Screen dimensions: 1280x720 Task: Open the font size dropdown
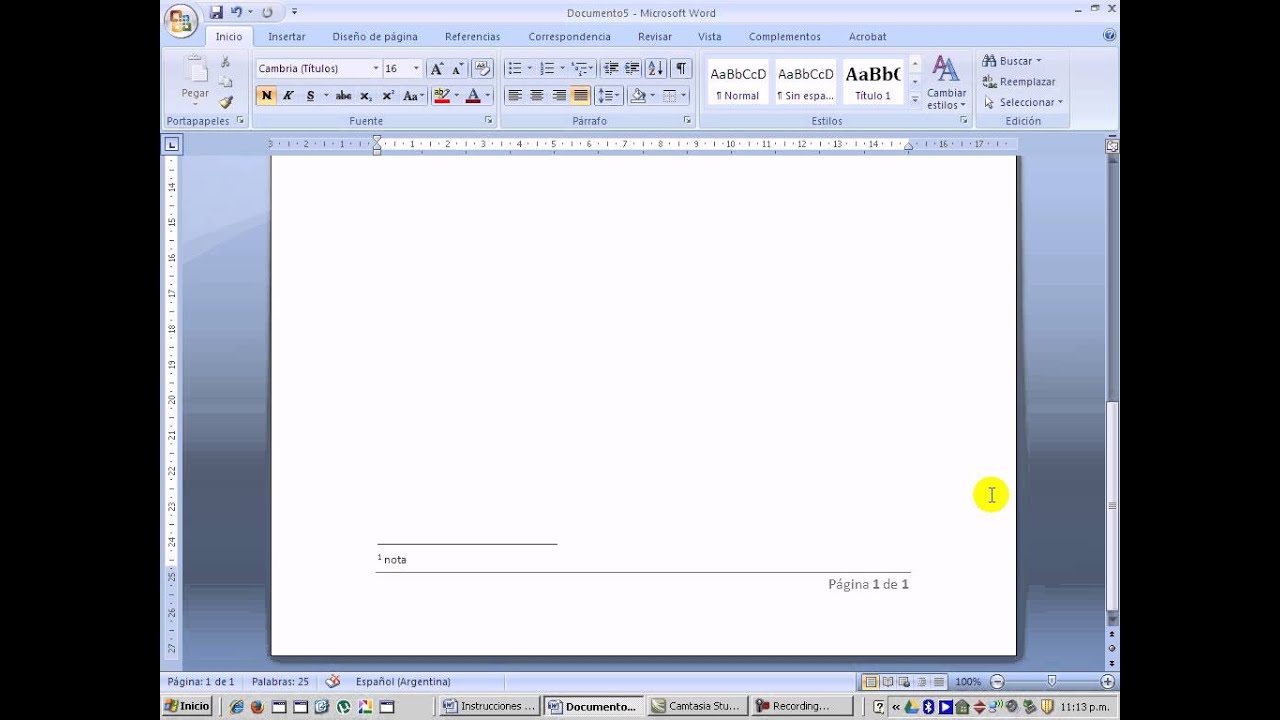pyautogui.click(x=416, y=69)
